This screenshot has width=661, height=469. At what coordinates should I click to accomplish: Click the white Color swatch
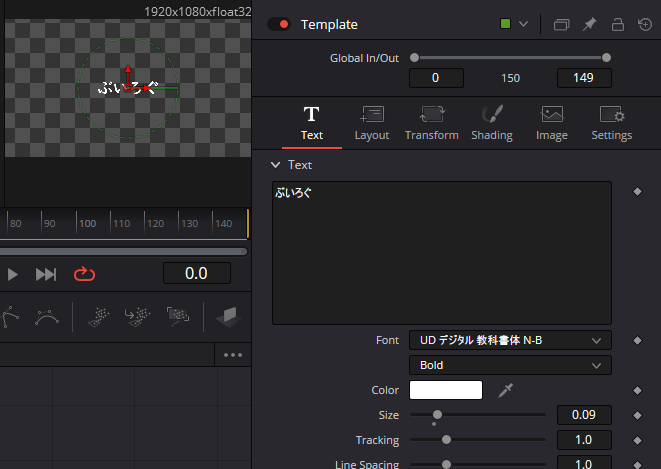pos(446,390)
